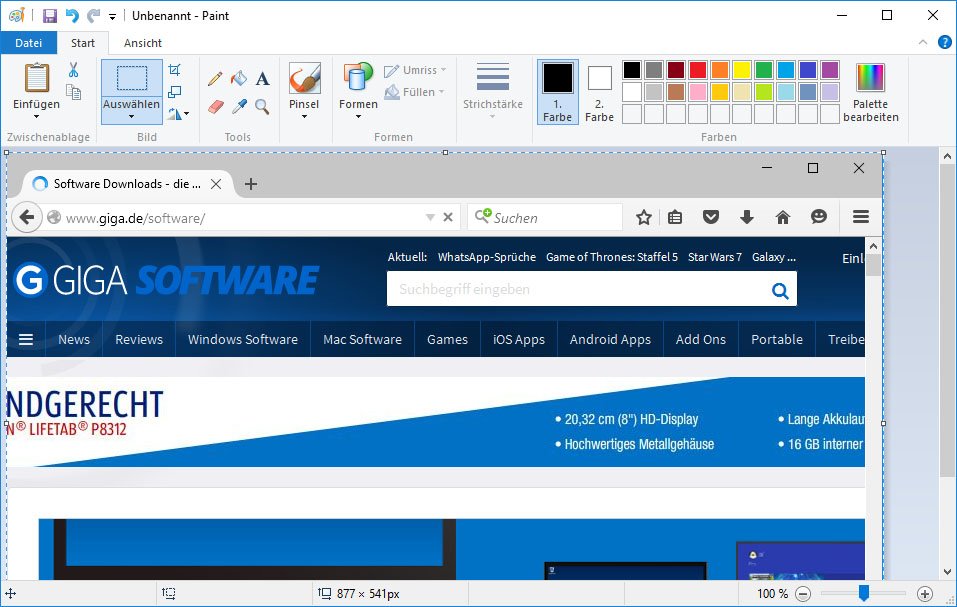The height and width of the screenshot is (607, 957).
Task: Copy selection with the copy icon
Action: click(73, 92)
